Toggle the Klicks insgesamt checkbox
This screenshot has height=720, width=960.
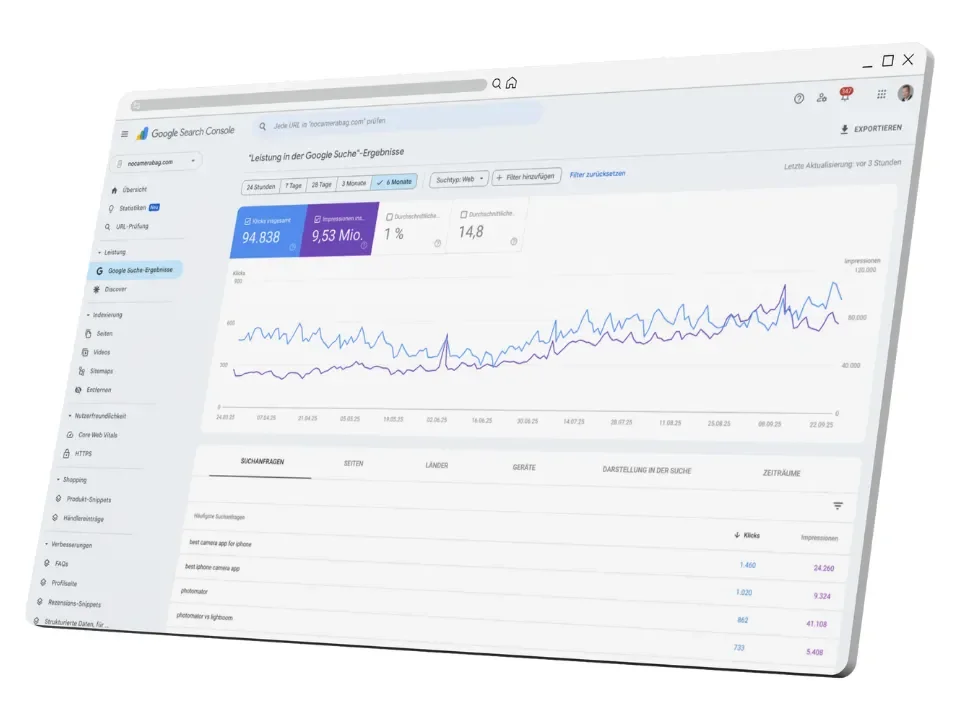[247, 222]
